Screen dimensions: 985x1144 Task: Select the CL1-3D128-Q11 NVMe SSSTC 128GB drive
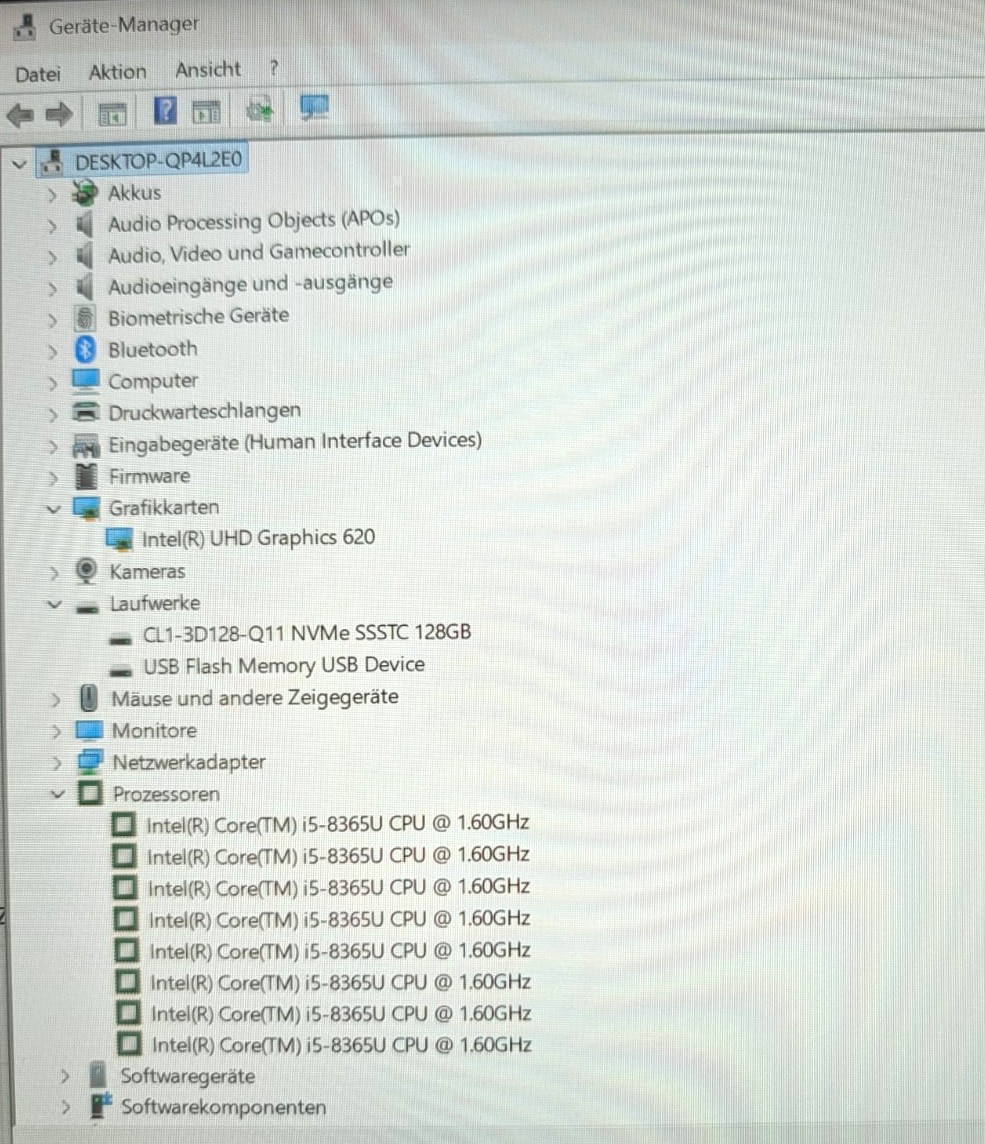[306, 633]
